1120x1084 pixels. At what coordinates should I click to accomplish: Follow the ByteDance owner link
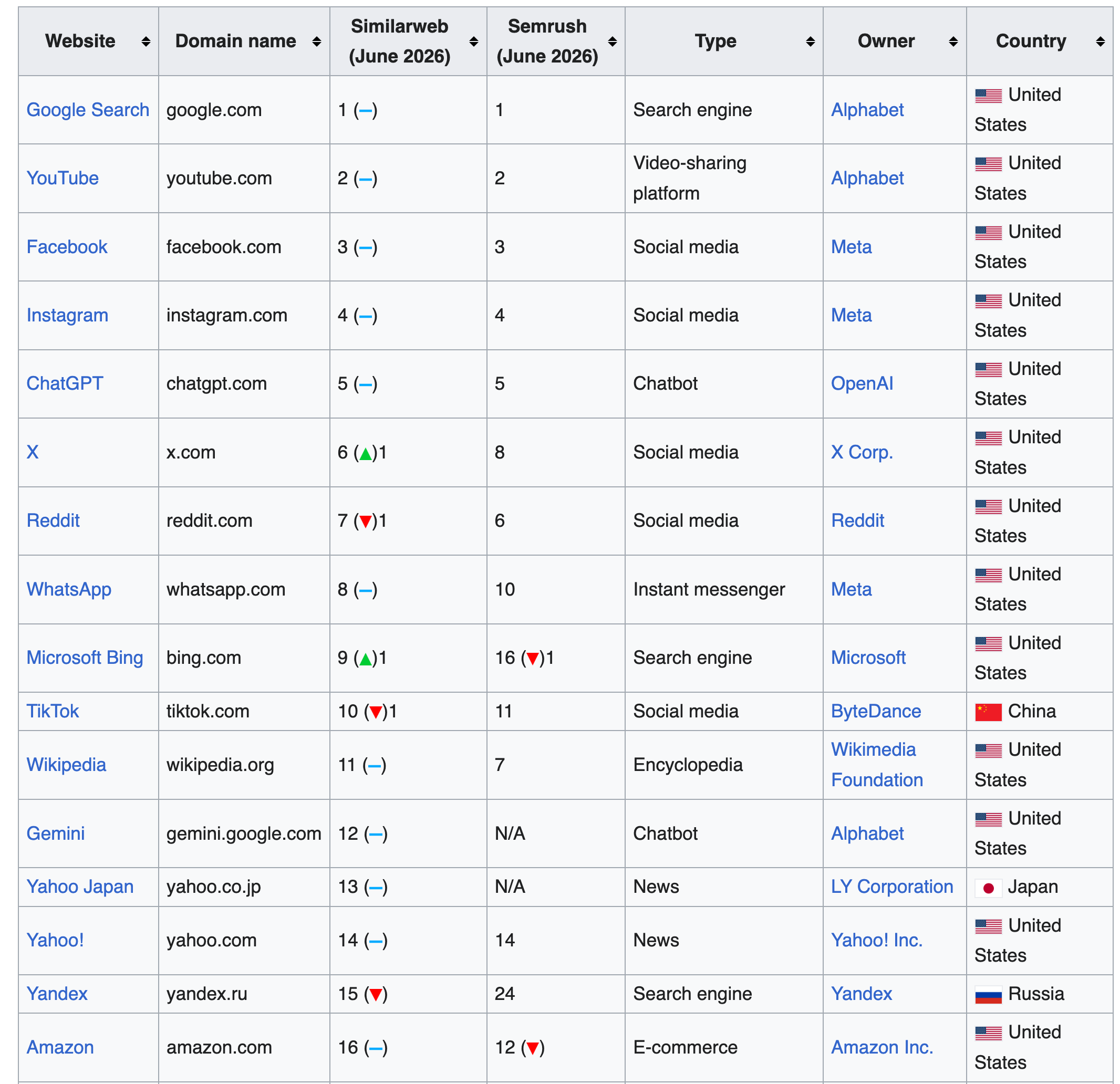[876, 712]
